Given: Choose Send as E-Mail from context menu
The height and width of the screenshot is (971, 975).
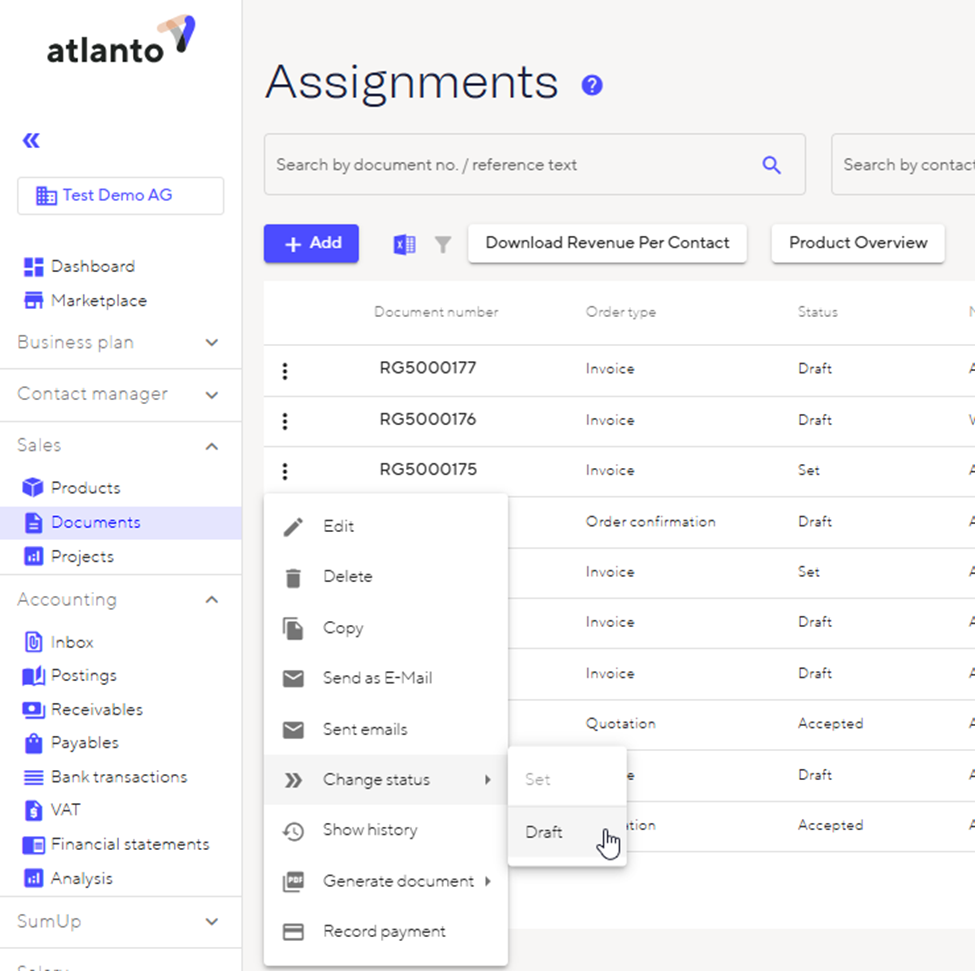Looking at the screenshot, I should coord(377,678).
